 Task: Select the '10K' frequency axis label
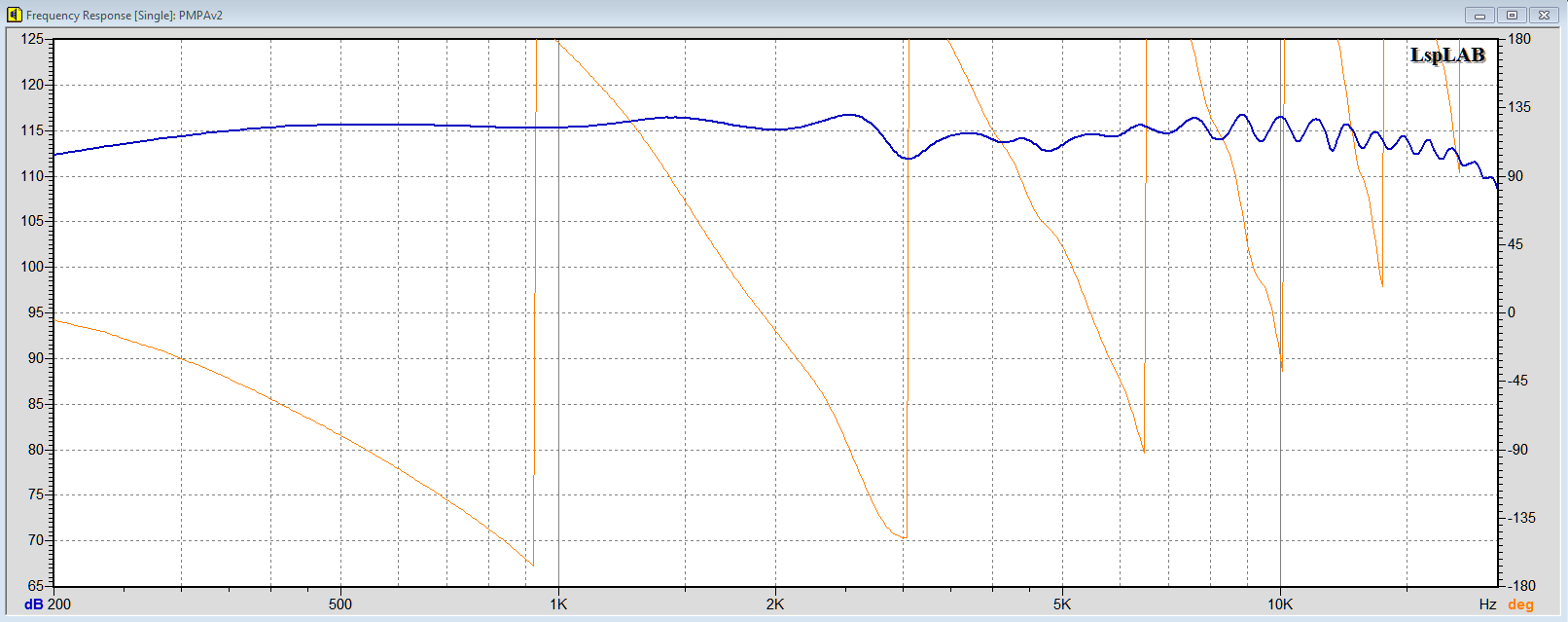point(1280,604)
